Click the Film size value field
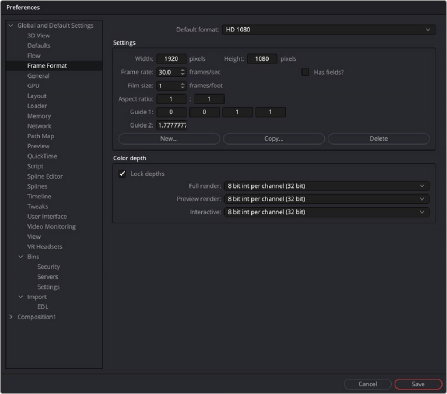The image size is (447, 394). [x=168, y=86]
